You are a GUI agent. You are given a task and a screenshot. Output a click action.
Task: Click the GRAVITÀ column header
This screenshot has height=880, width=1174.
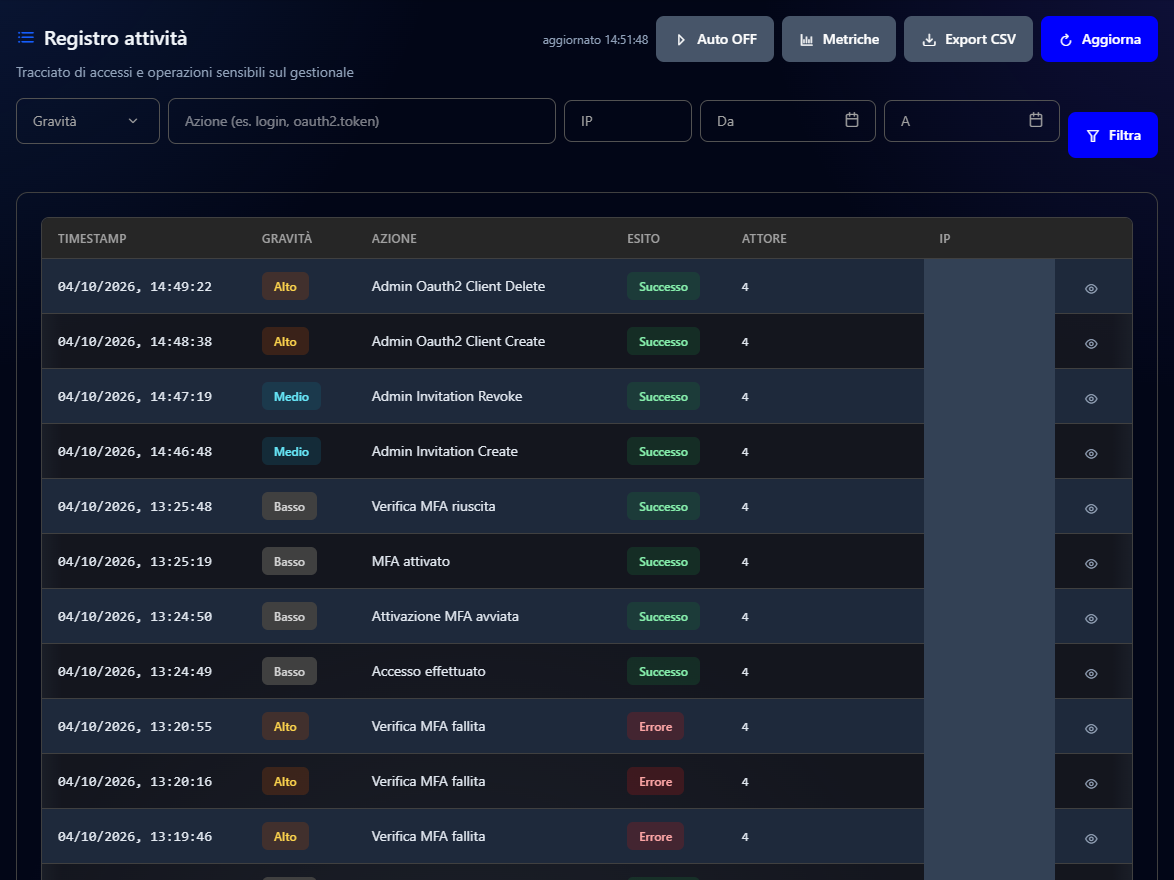[287, 238]
